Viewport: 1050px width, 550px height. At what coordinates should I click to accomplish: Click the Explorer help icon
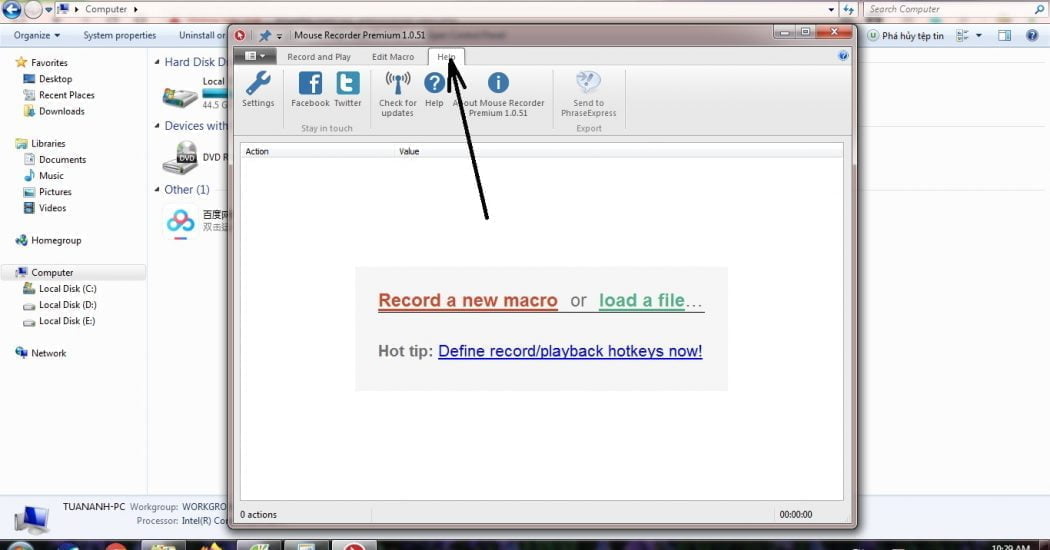point(1032,36)
